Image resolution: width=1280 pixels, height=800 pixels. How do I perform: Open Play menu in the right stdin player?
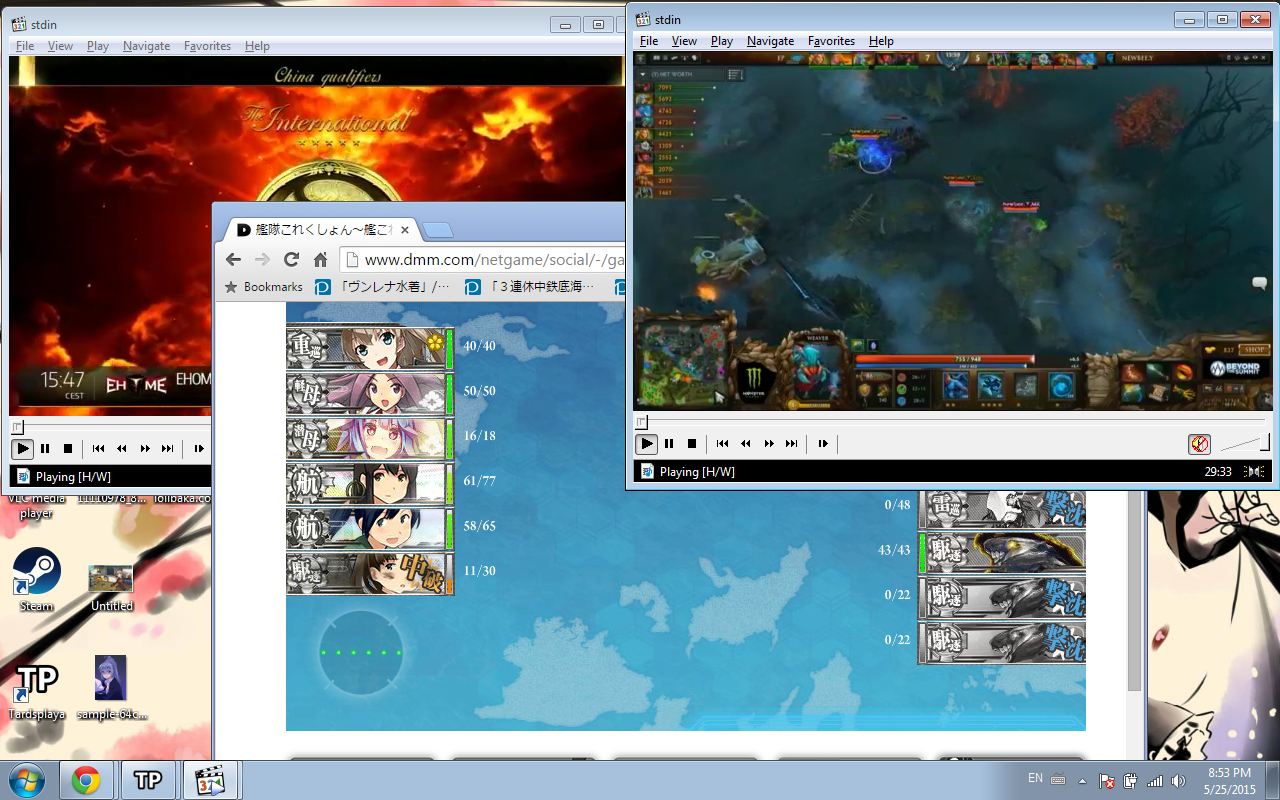(722, 41)
